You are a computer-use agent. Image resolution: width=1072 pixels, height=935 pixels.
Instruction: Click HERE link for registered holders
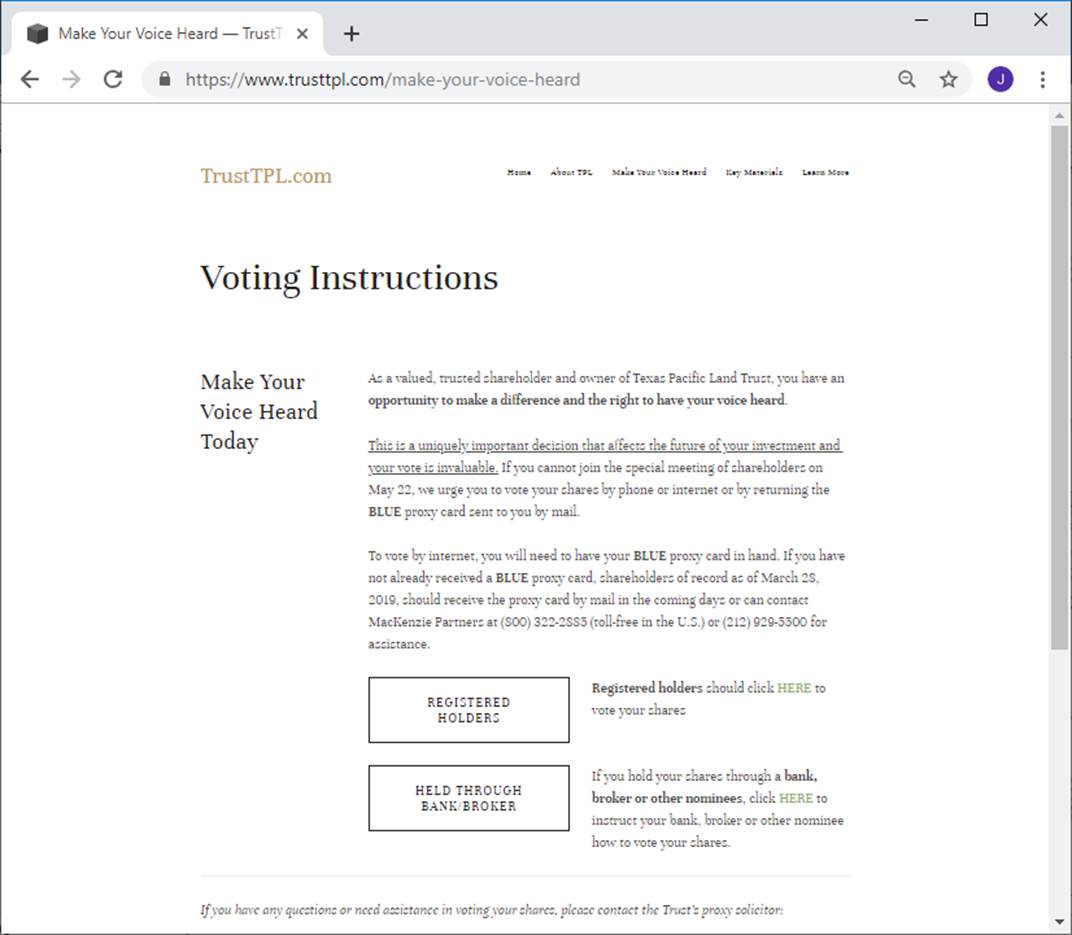(794, 688)
